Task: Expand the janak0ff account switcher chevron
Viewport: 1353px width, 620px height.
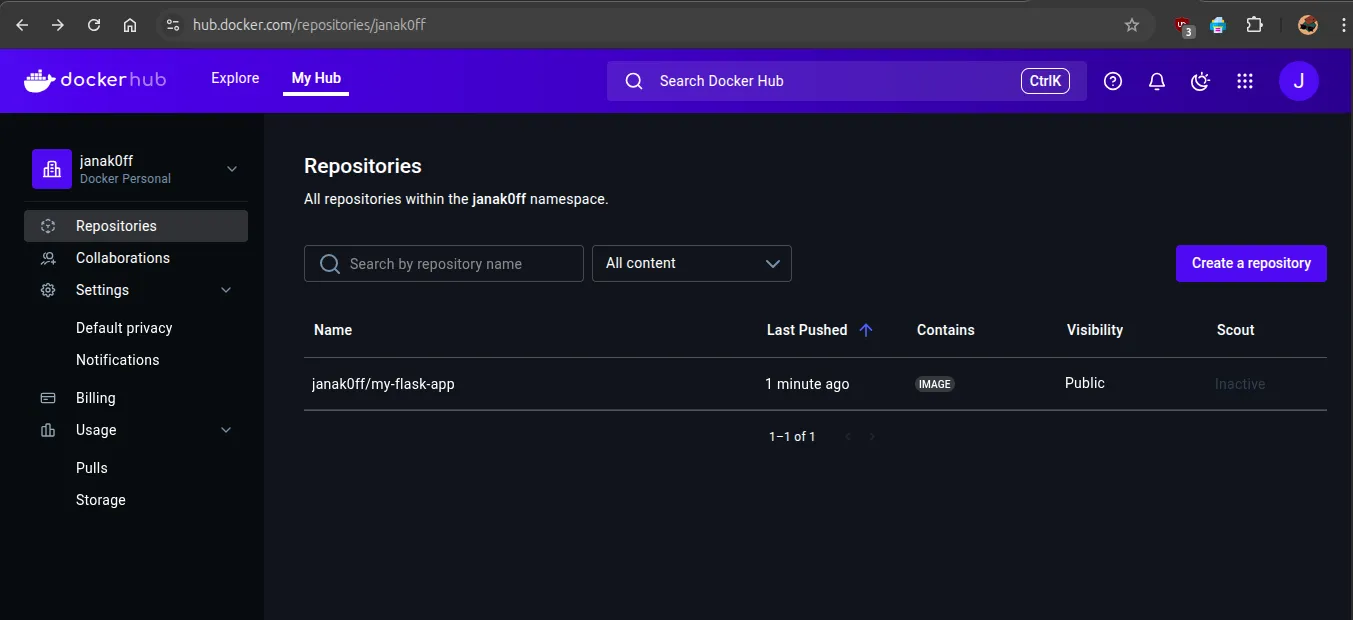Action: (231, 168)
